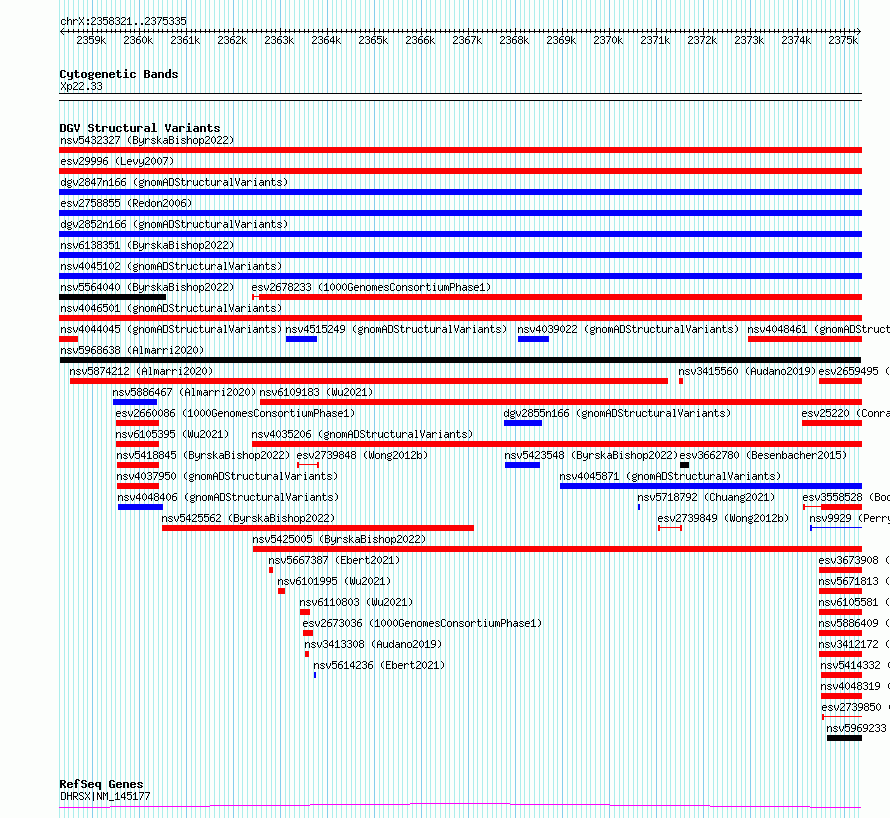The width and height of the screenshot is (890, 818).
Task: Open nsv4048461 variant label
Action: coord(818,329)
